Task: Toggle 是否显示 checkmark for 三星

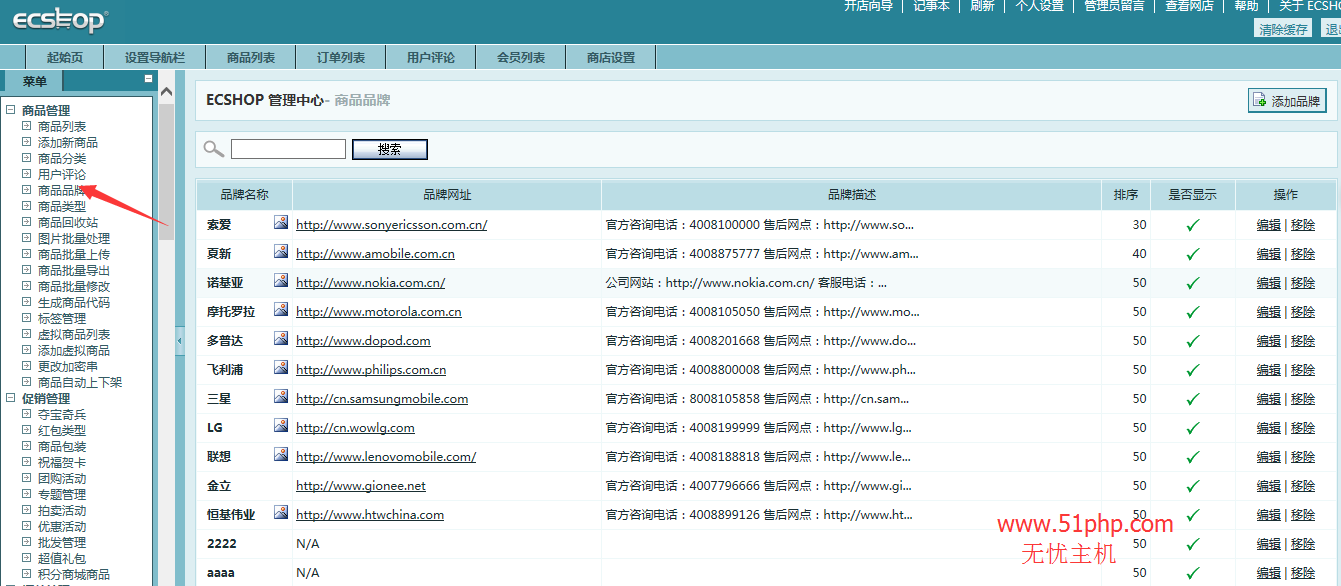Action: [x=1192, y=399]
